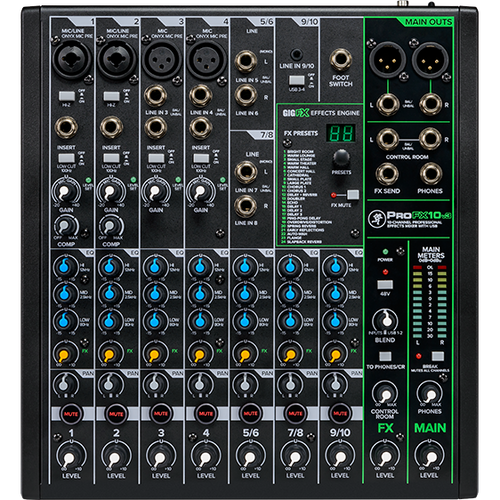Toggle the Low Cut switch on channel 3
The height and width of the screenshot is (500, 500).
[156, 158]
